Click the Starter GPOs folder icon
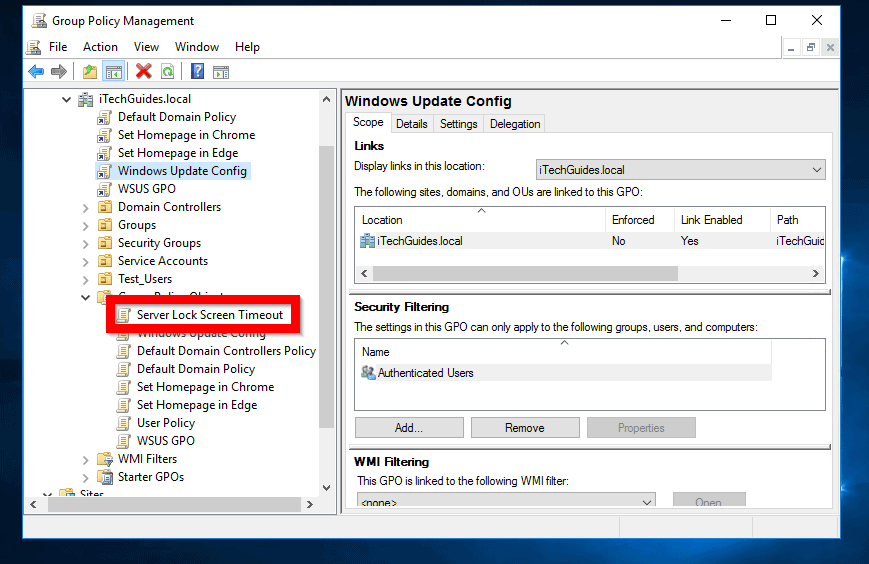This screenshot has width=869, height=564. coord(105,477)
